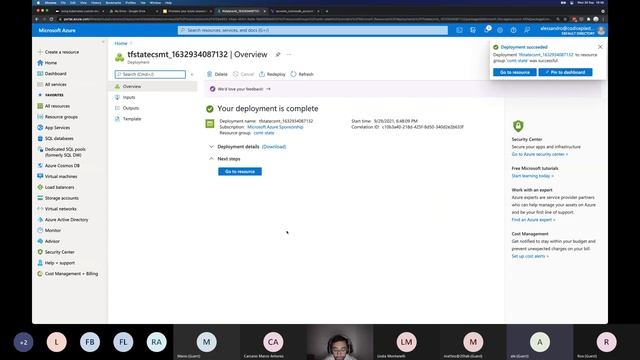Viewport: 640px width, 360px height.
Task: Select the FB participant avatar in the meeting strip
Action: pyautogui.click(x=90, y=342)
